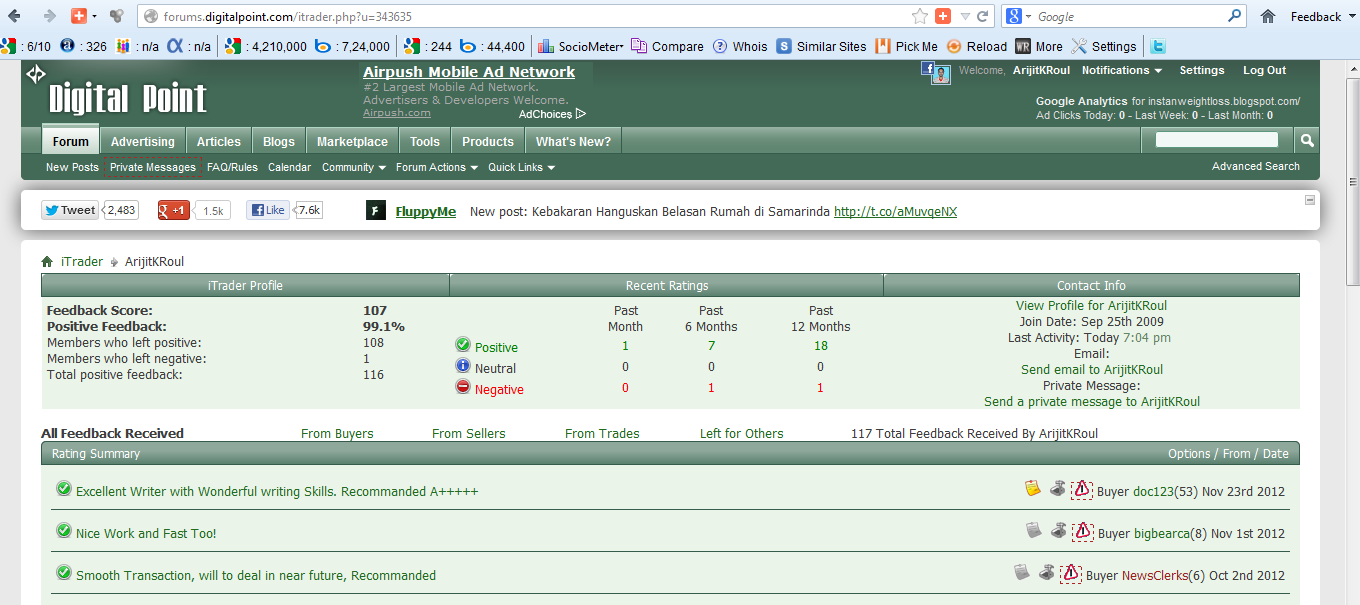This screenshot has width=1360, height=605.
Task: Click the Whois toolbar button
Action: [x=740, y=46]
